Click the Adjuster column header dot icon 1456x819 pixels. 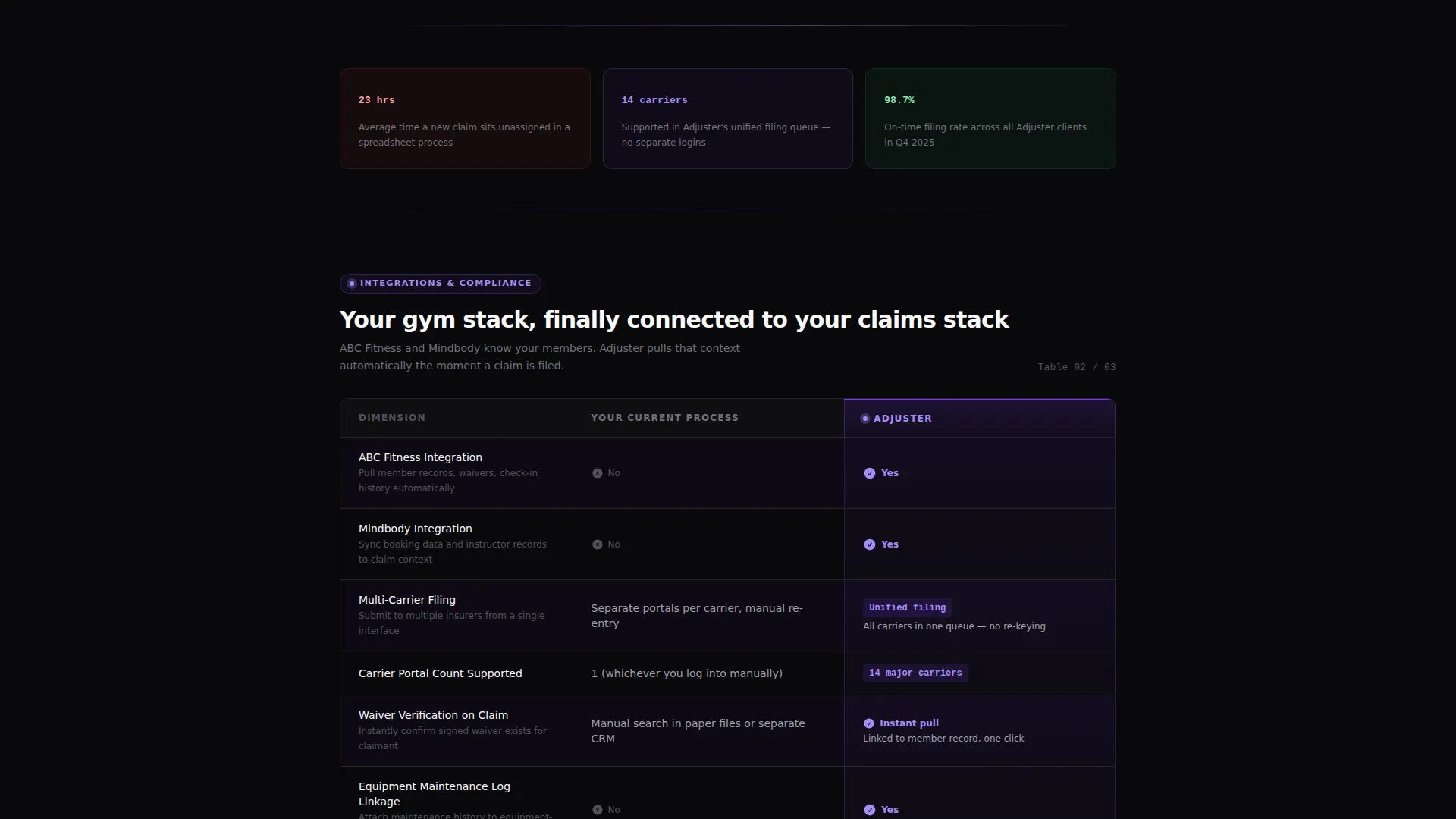865,419
